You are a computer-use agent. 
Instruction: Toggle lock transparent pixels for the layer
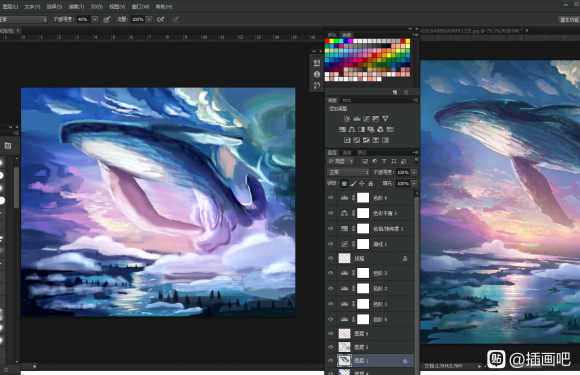point(344,183)
